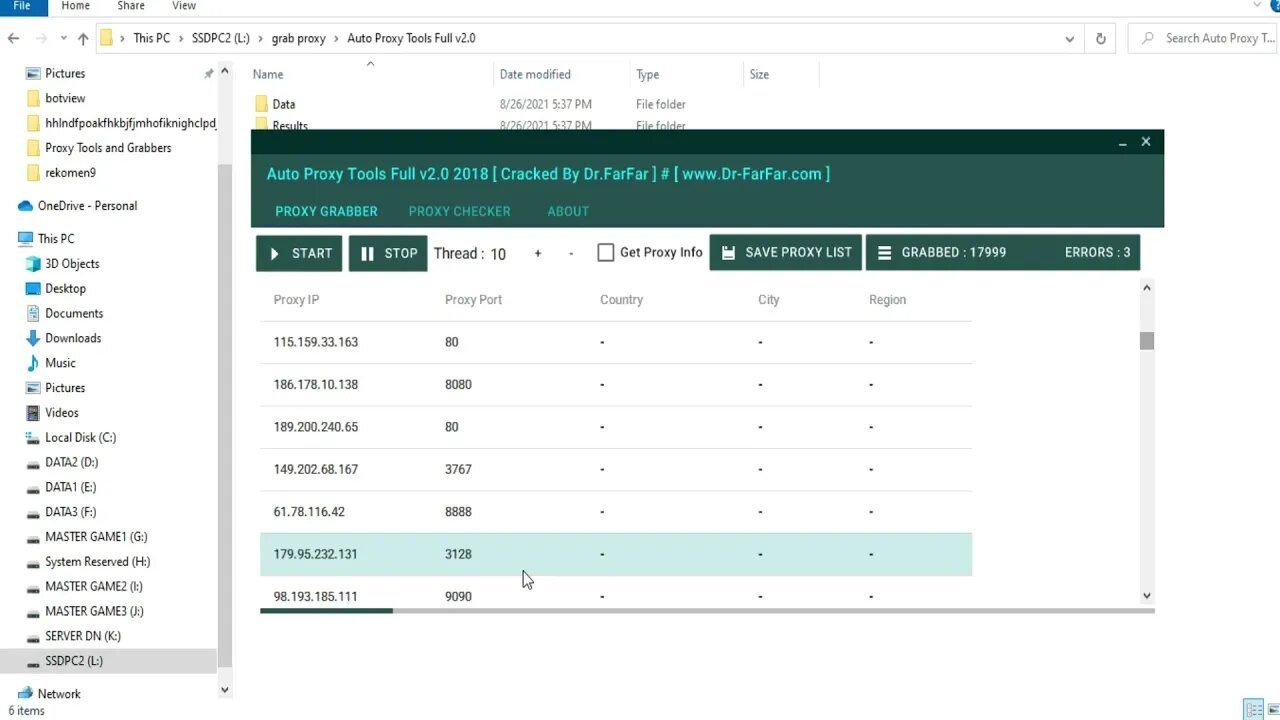Click proxy list scroll up arrow
1280x720 pixels.
1147,288
